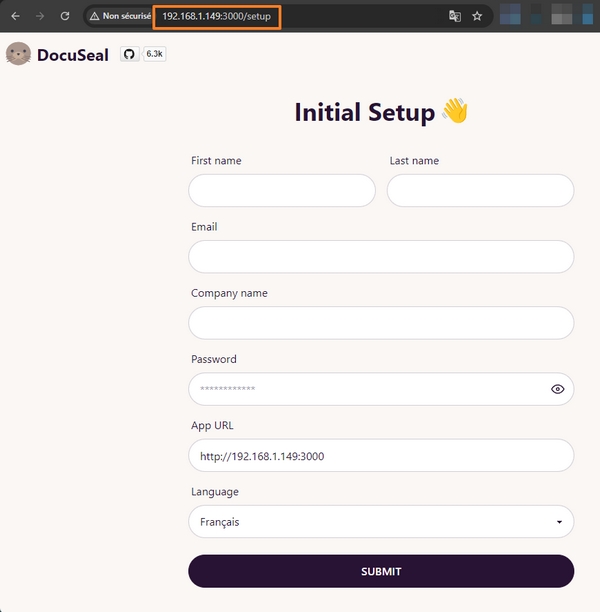Click the 6.3k GitHub stars badge
600x612 pixels.
[155, 54]
